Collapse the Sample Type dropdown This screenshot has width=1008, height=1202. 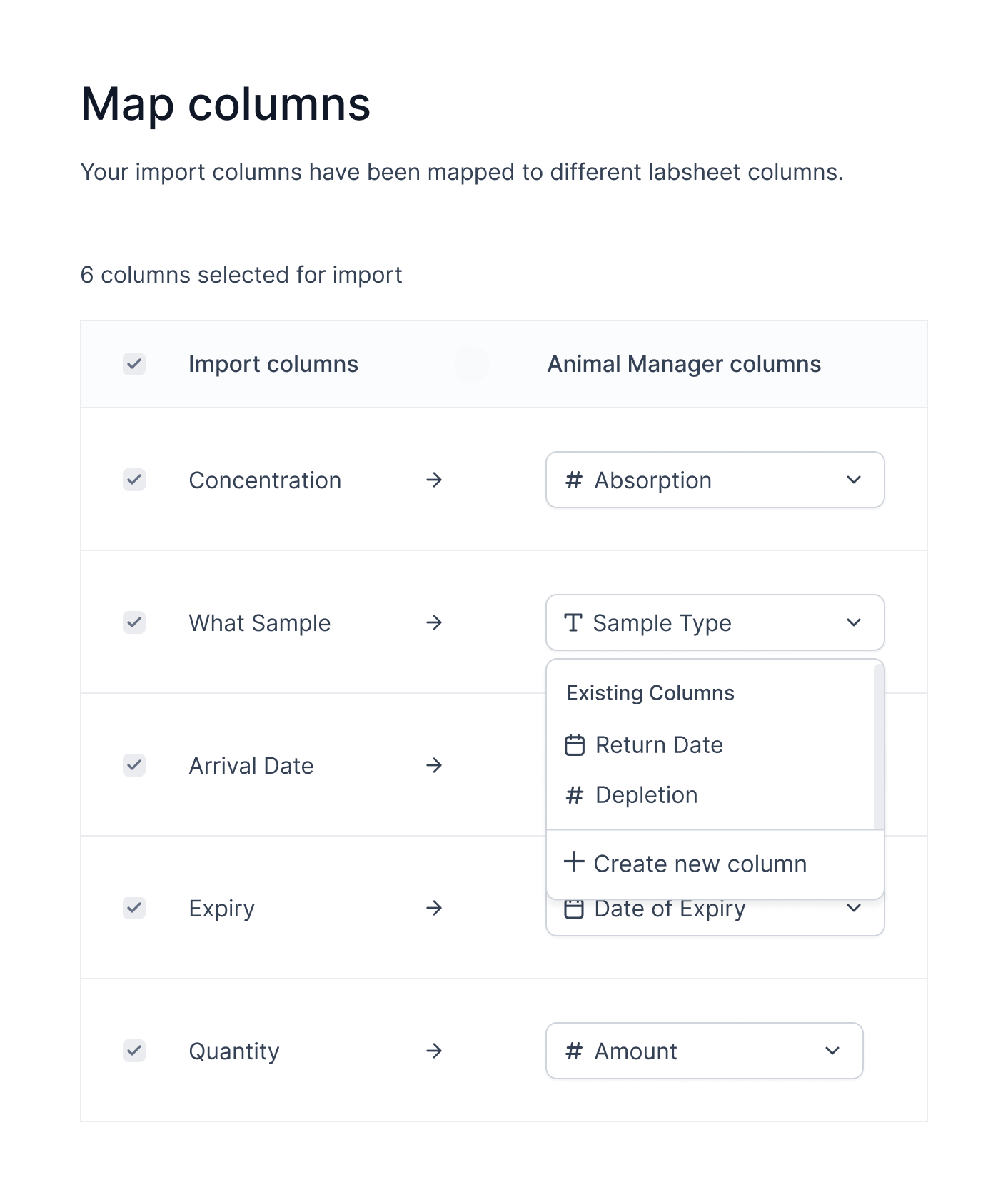coord(715,622)
